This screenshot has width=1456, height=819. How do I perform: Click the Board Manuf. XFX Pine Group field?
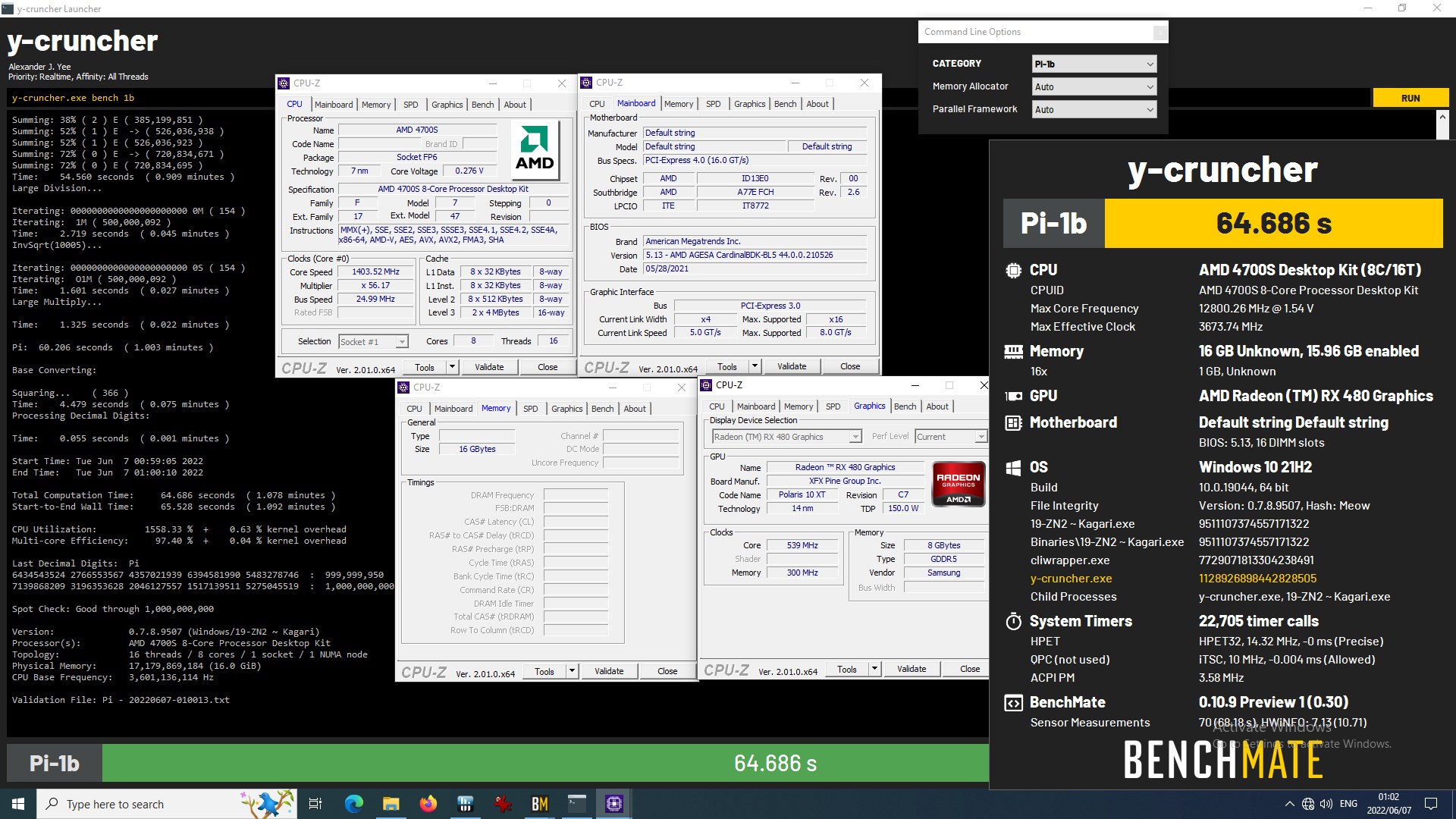tap(844, 482)
